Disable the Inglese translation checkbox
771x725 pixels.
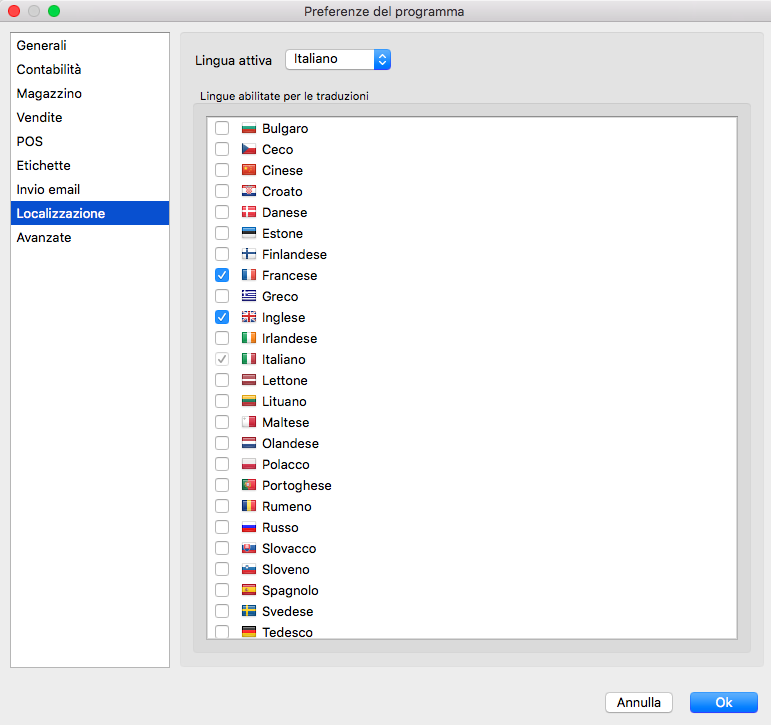point(222,318)
